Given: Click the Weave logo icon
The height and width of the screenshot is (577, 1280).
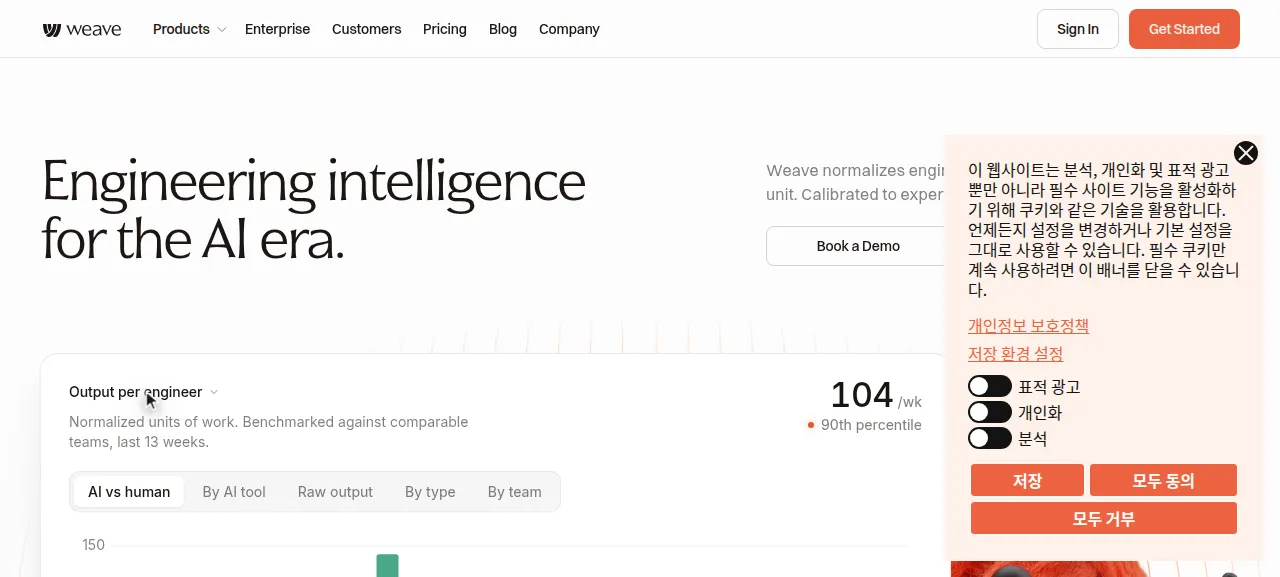Looking at the screenshot, I should (52, 30).
